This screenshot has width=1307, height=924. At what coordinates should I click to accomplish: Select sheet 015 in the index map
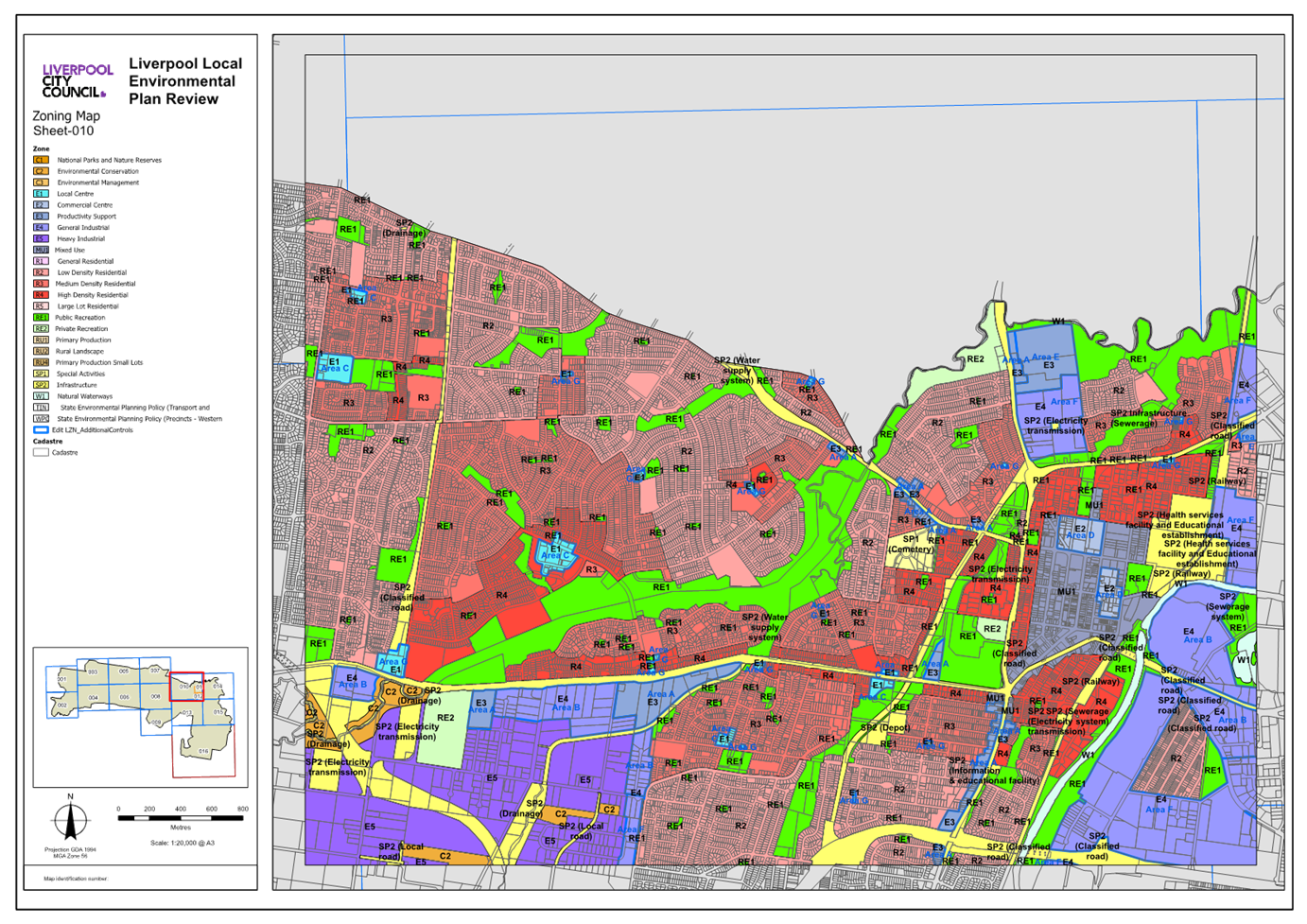point(218,712)
